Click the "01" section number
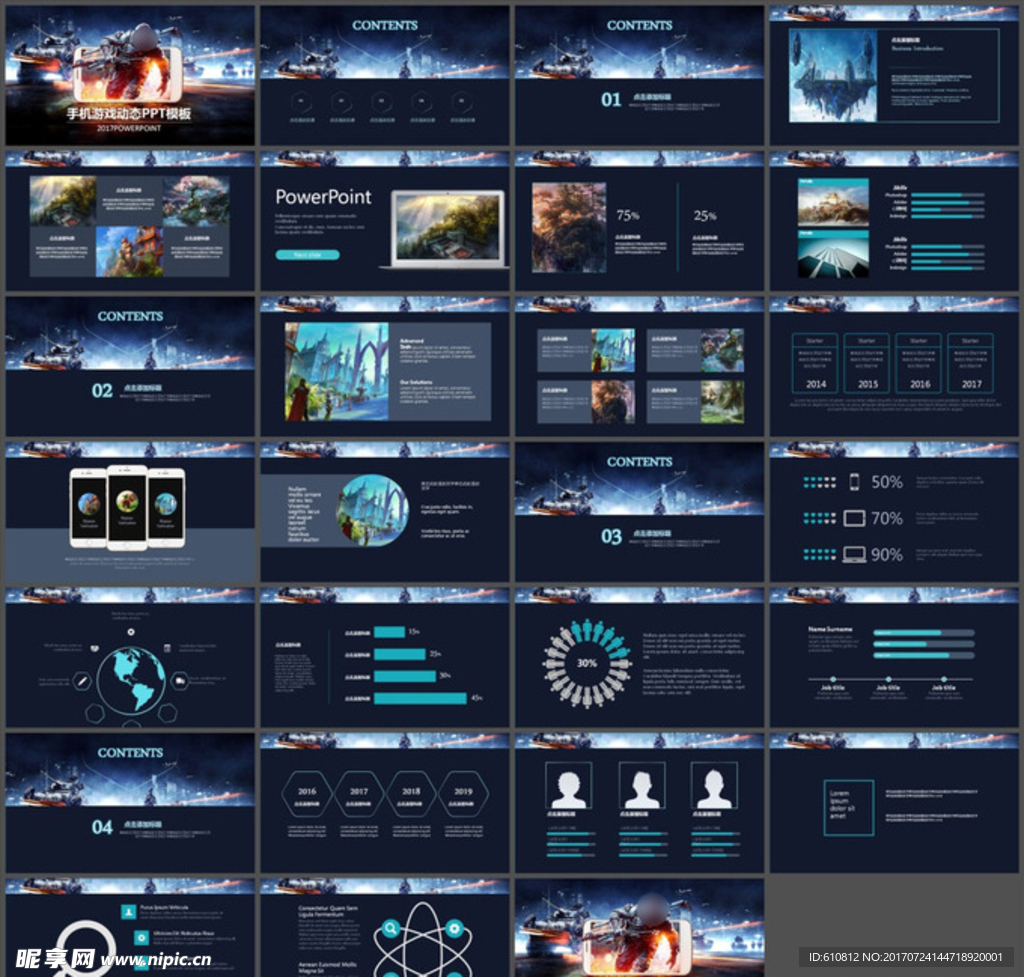 [611, 99]
